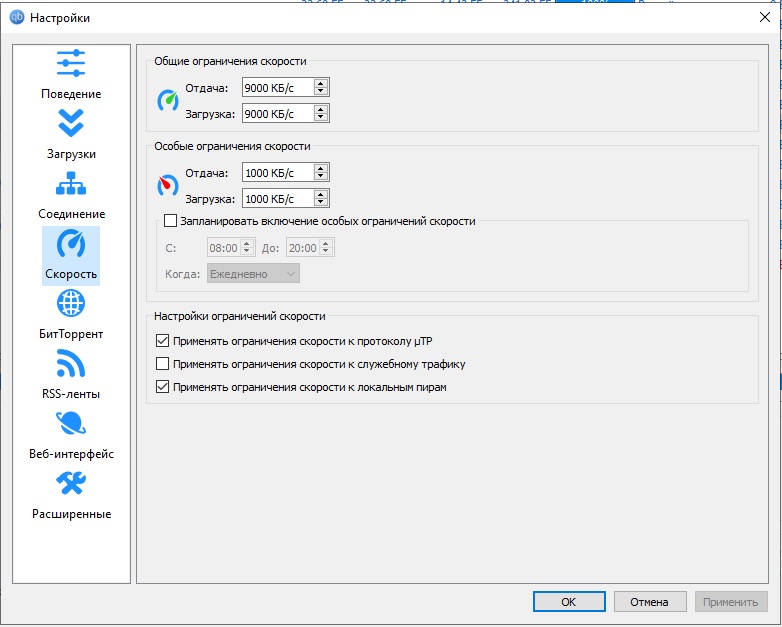The width and height of the screenshot is (782, 627).
Task: Click the Применить button
Action: (x=731, y=602)
